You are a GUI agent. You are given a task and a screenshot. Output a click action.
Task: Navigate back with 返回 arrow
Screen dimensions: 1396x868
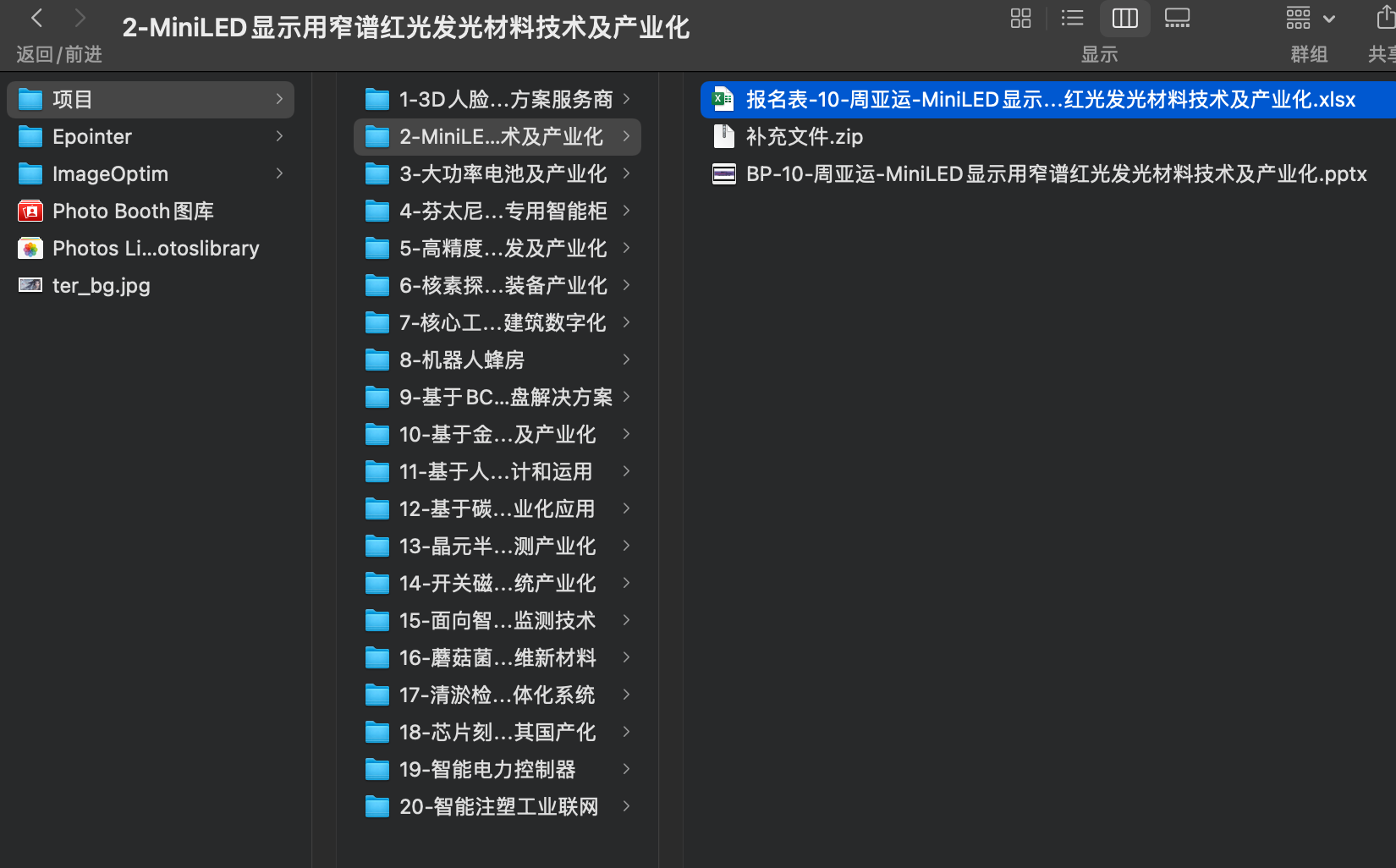[36, 17]
